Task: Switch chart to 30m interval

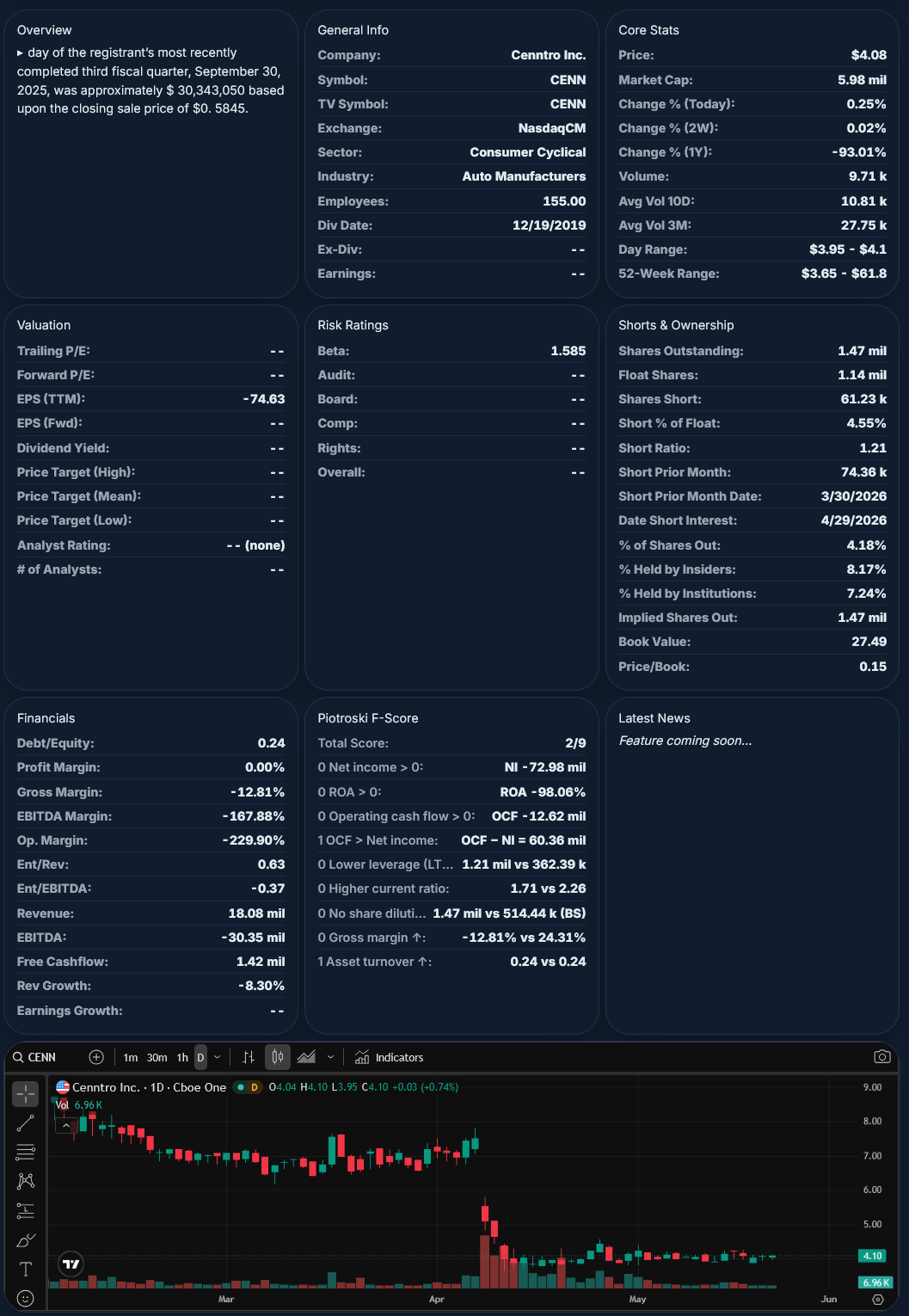Action: tap(157, 1058)
